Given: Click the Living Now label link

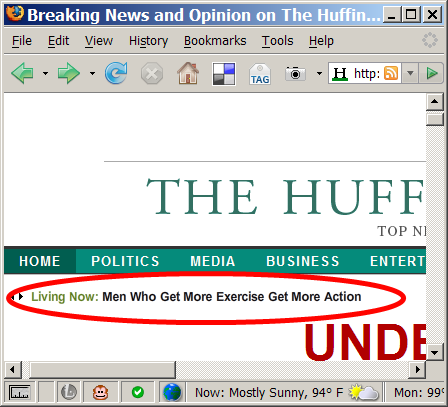Looking at the screenshot, I should tap(65, 297).
